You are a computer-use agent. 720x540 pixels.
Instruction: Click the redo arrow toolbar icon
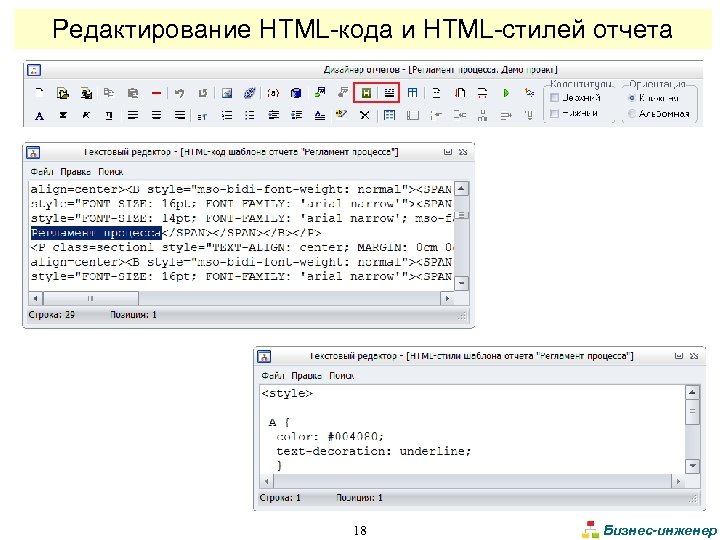click(x=202, y=93)
